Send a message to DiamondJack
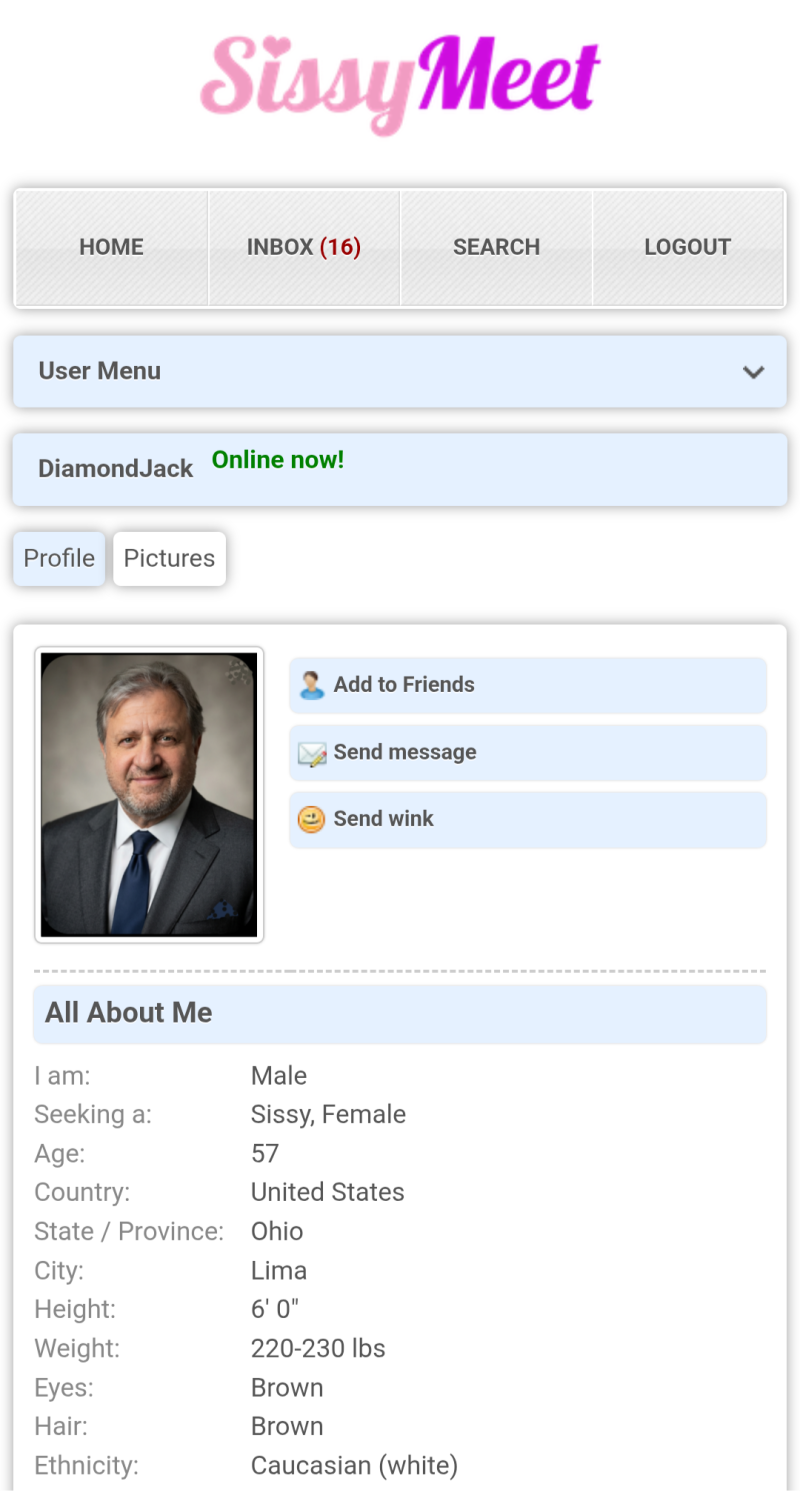The height and width of the screenshot is (1504, 800). click(x=528, y=752)
